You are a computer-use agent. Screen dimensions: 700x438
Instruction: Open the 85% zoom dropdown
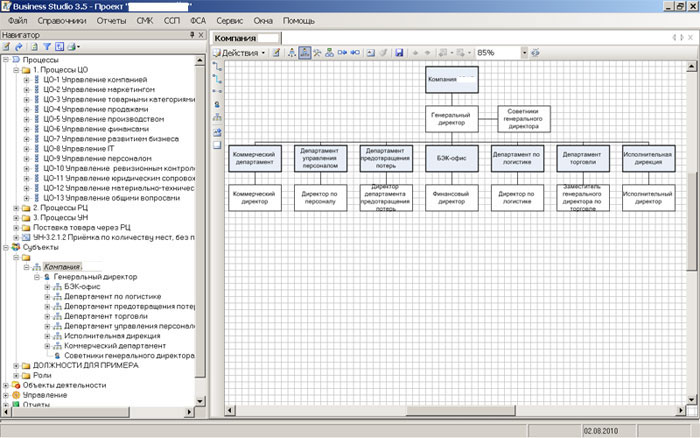click(x=523, y=52)
